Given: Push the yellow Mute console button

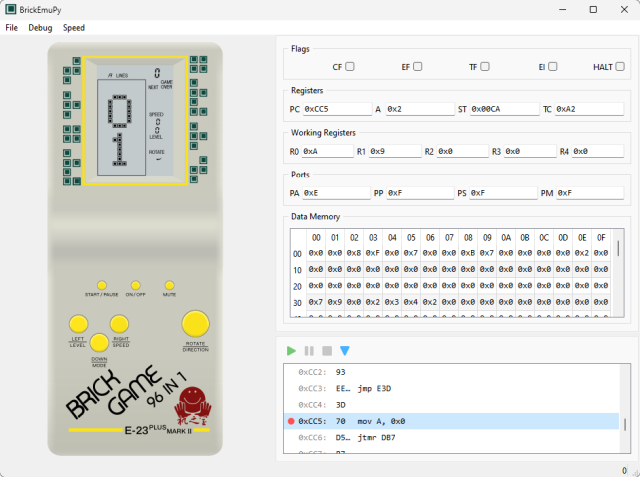Looking at the screenshot, I should [169, 285].
